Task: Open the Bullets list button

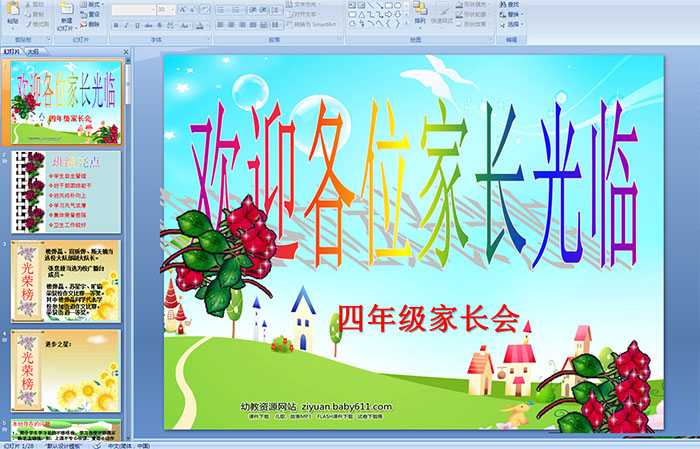Action: pyautogui.click(x=223, y=10)
